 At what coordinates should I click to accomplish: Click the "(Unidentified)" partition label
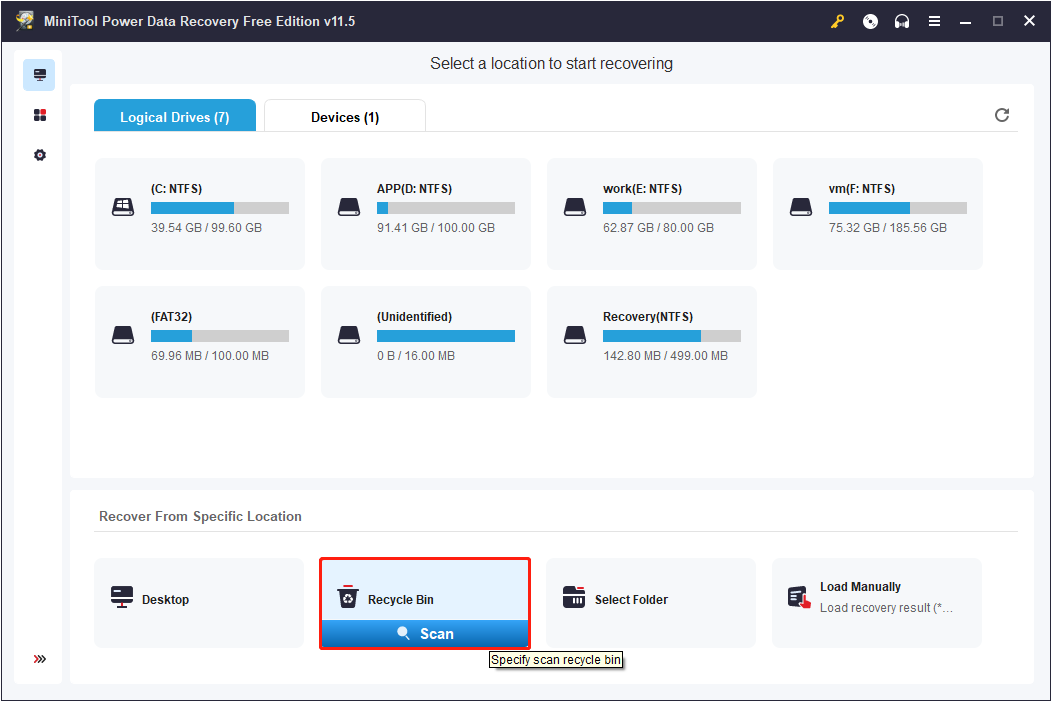pos(414,317)
